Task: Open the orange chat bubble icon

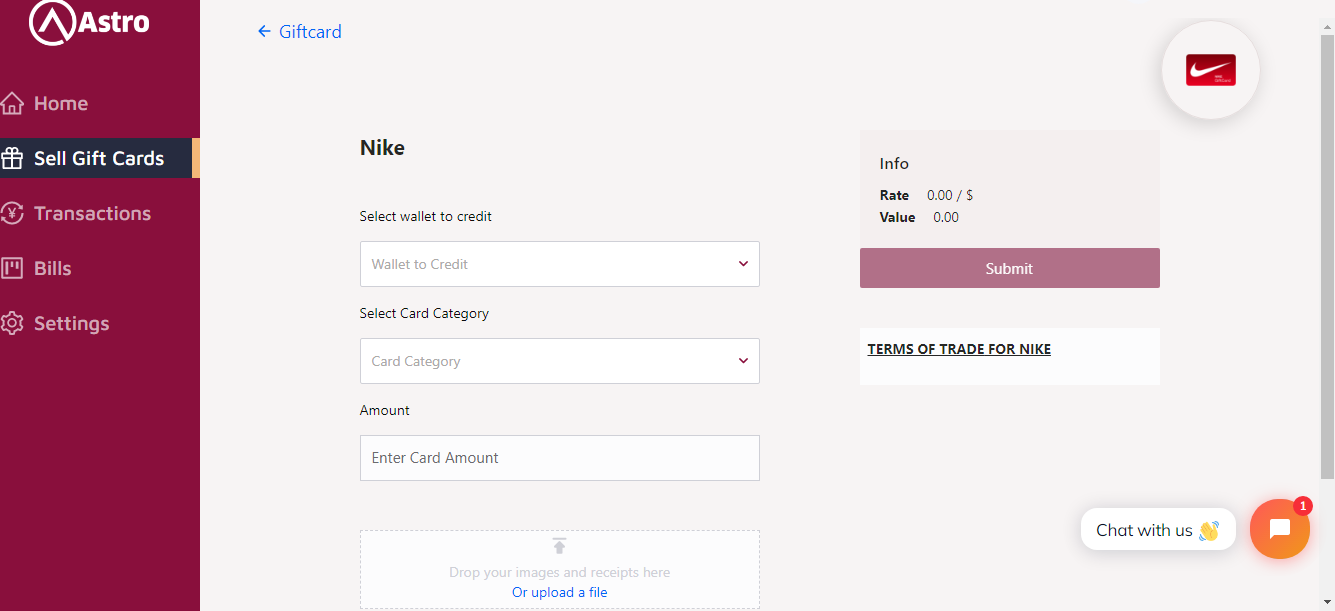Action: tap(1279, 529)
